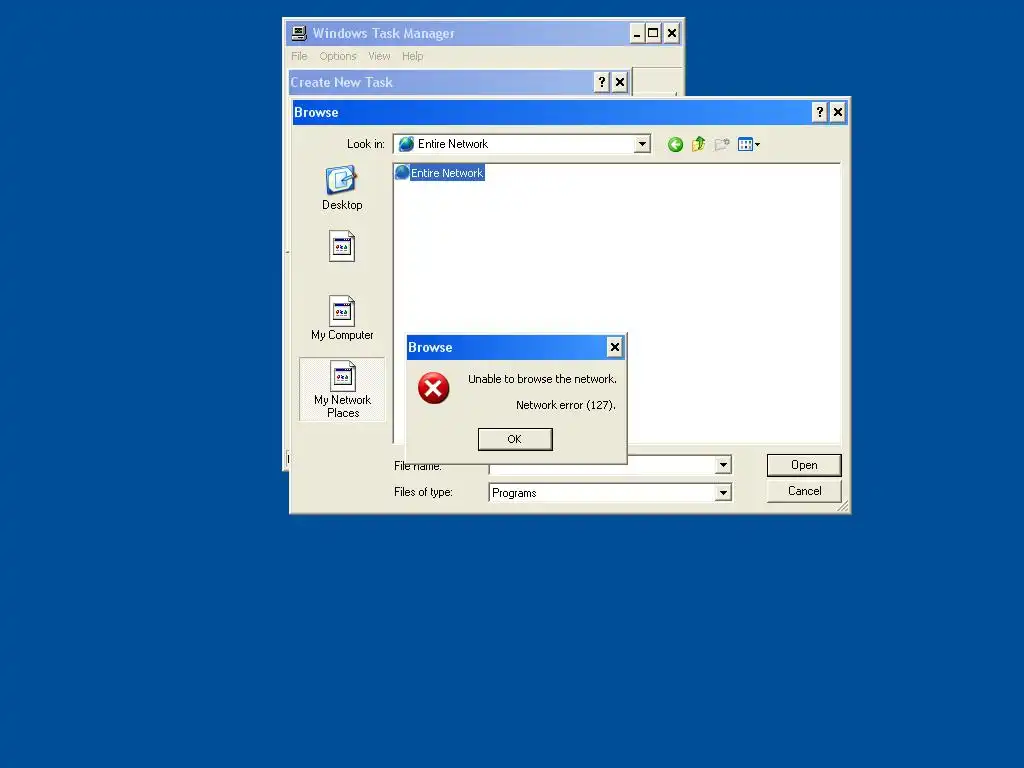Click the Cancel button in Browse dialog

click(804, 491)
